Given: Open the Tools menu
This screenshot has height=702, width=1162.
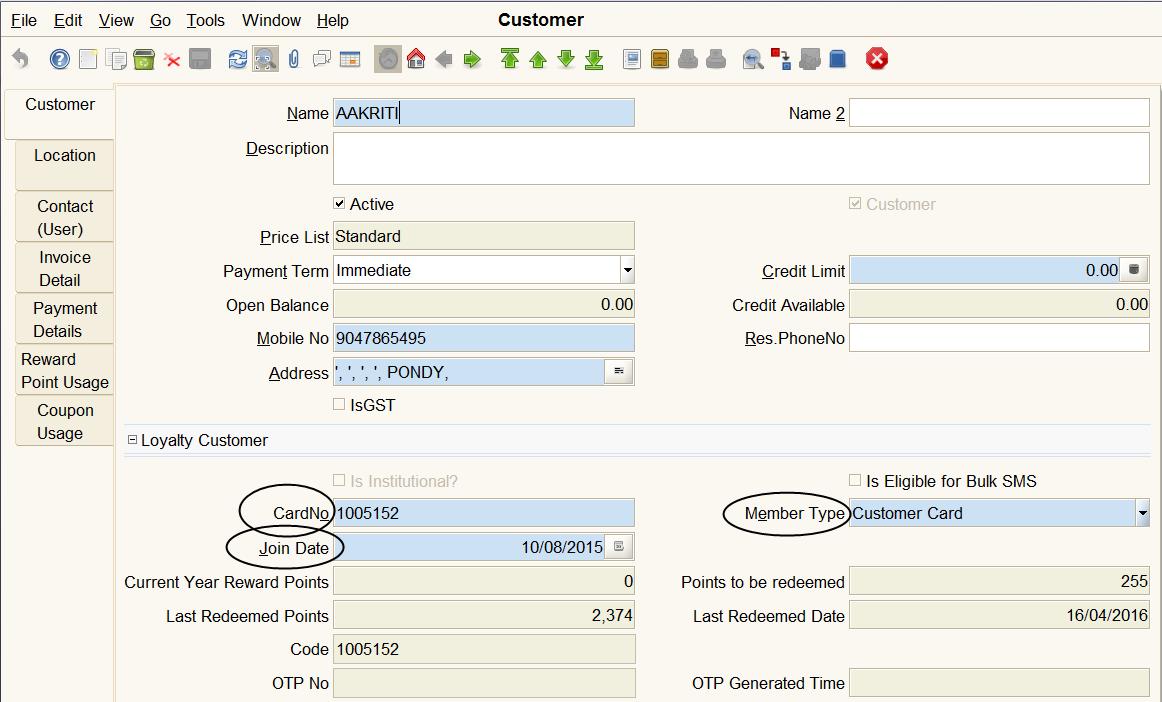Looking at the screenshot, I should [205, 21].
